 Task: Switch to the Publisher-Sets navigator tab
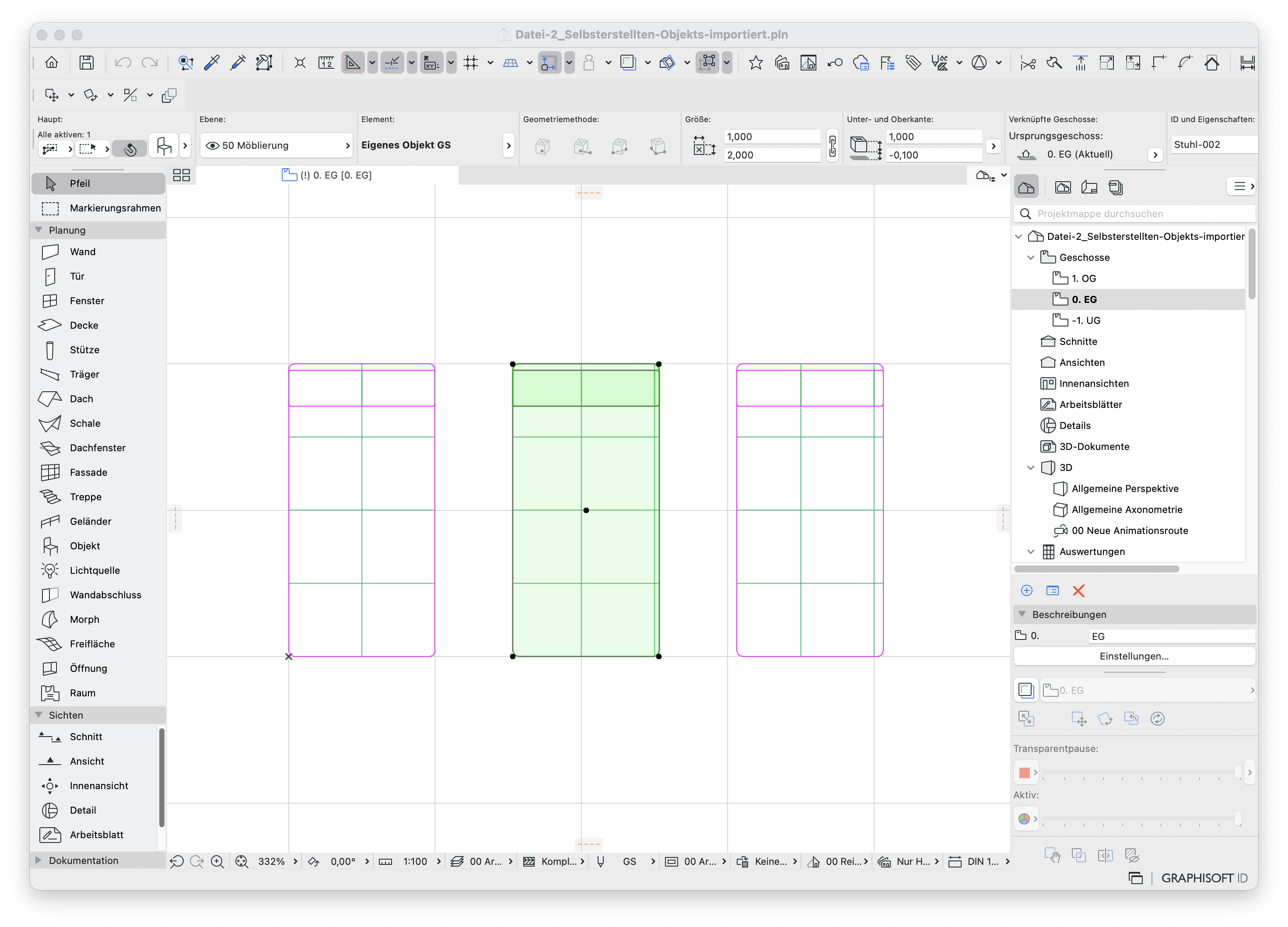(1115, 187)
